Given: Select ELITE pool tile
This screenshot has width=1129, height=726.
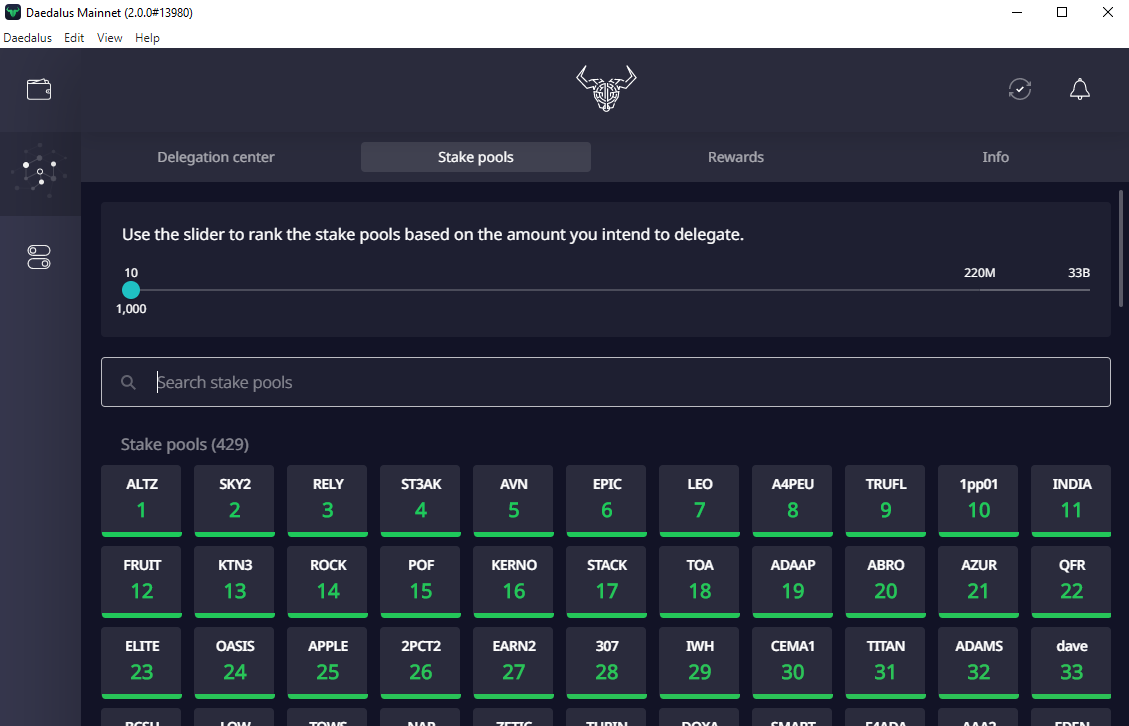Looking at the screenshot, I should click(x=141, y=663).
